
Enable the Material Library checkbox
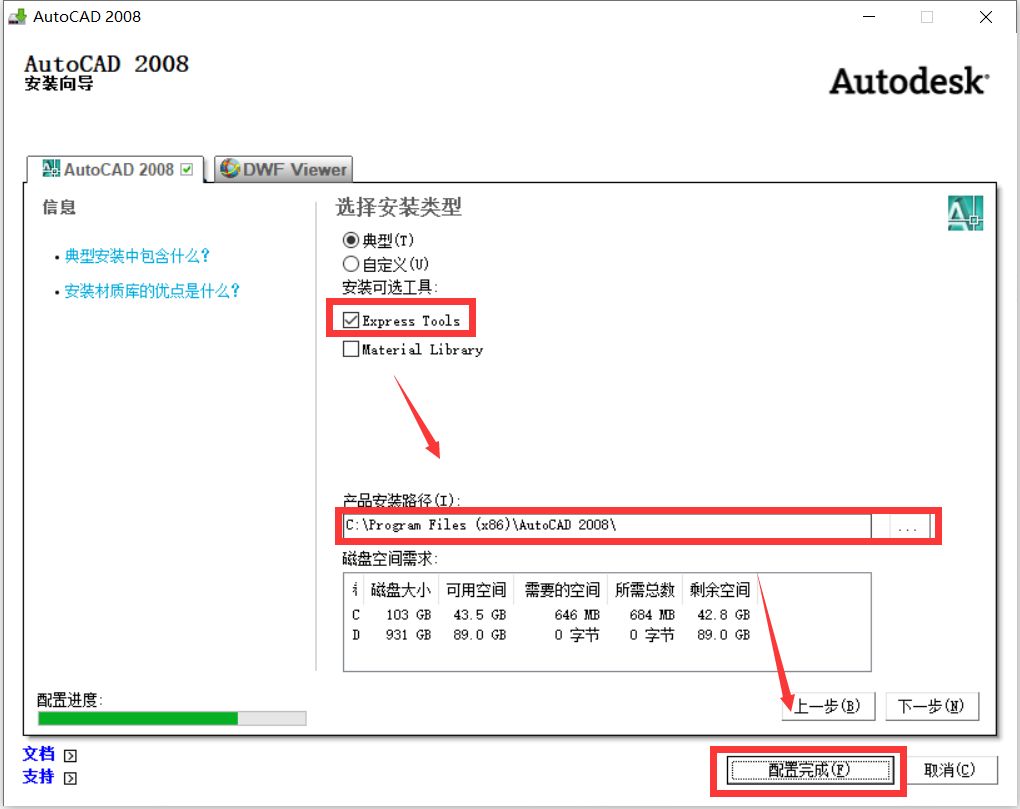(x=351, y=349)
